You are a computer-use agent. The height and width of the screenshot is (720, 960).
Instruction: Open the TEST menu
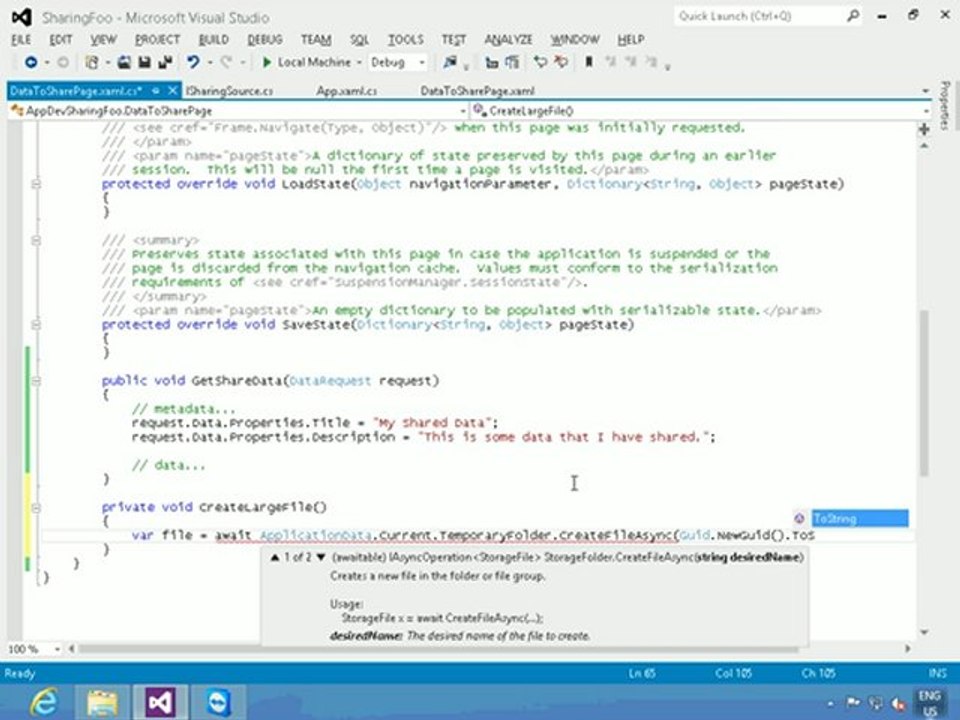click(454, 40)
